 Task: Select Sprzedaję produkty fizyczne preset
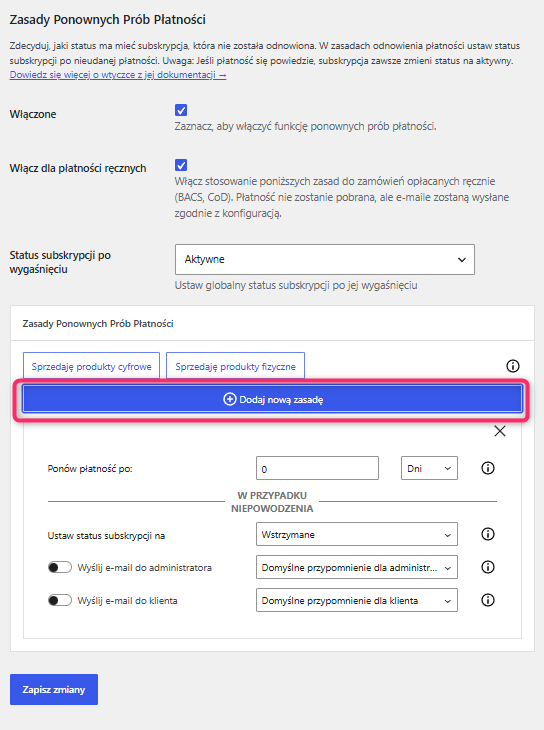pos(235,366)
